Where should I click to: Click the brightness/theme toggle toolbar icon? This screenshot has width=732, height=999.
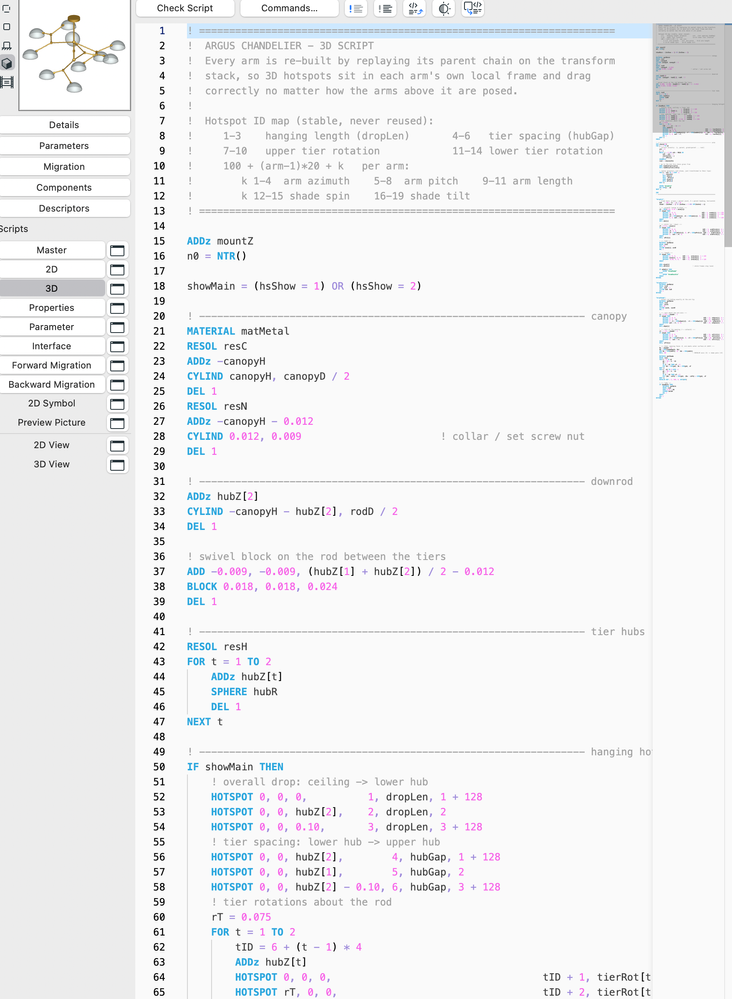coord(443,8)
